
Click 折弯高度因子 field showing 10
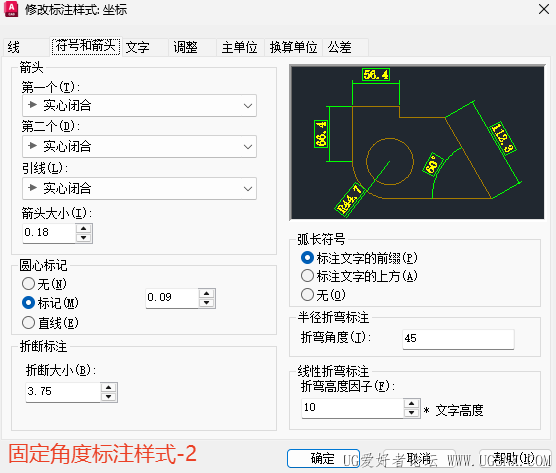point(352,408)
